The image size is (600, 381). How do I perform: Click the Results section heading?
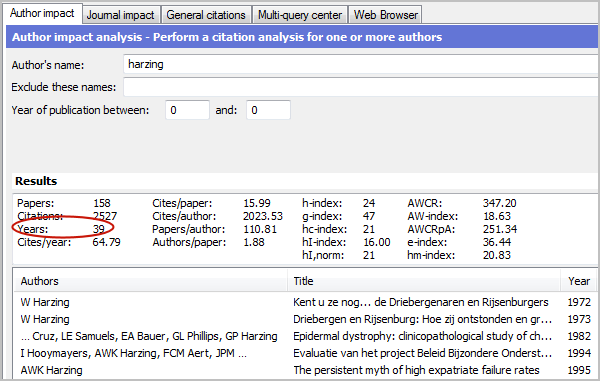click(x=36, y=181)
